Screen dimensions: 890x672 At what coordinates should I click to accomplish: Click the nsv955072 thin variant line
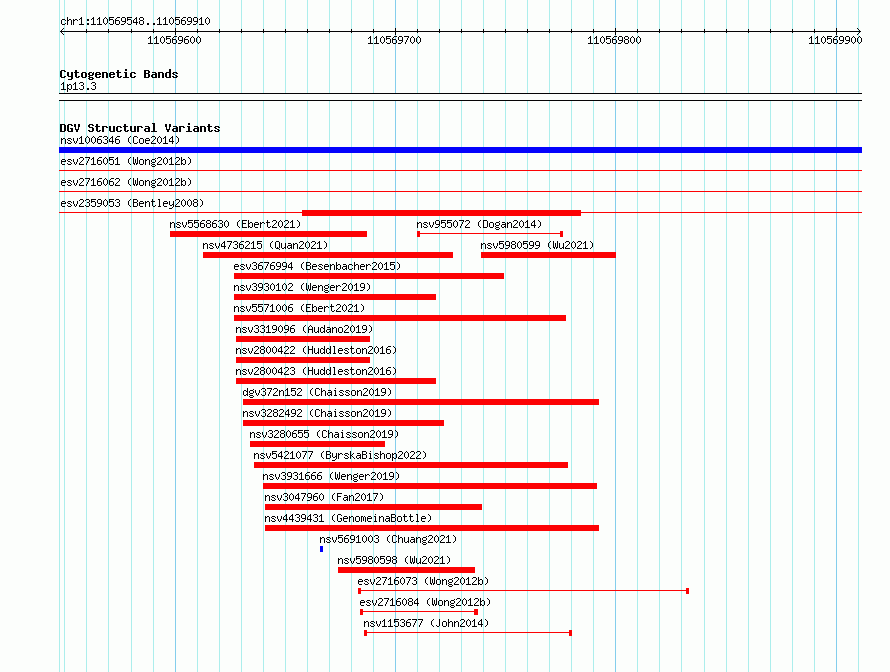490,234
